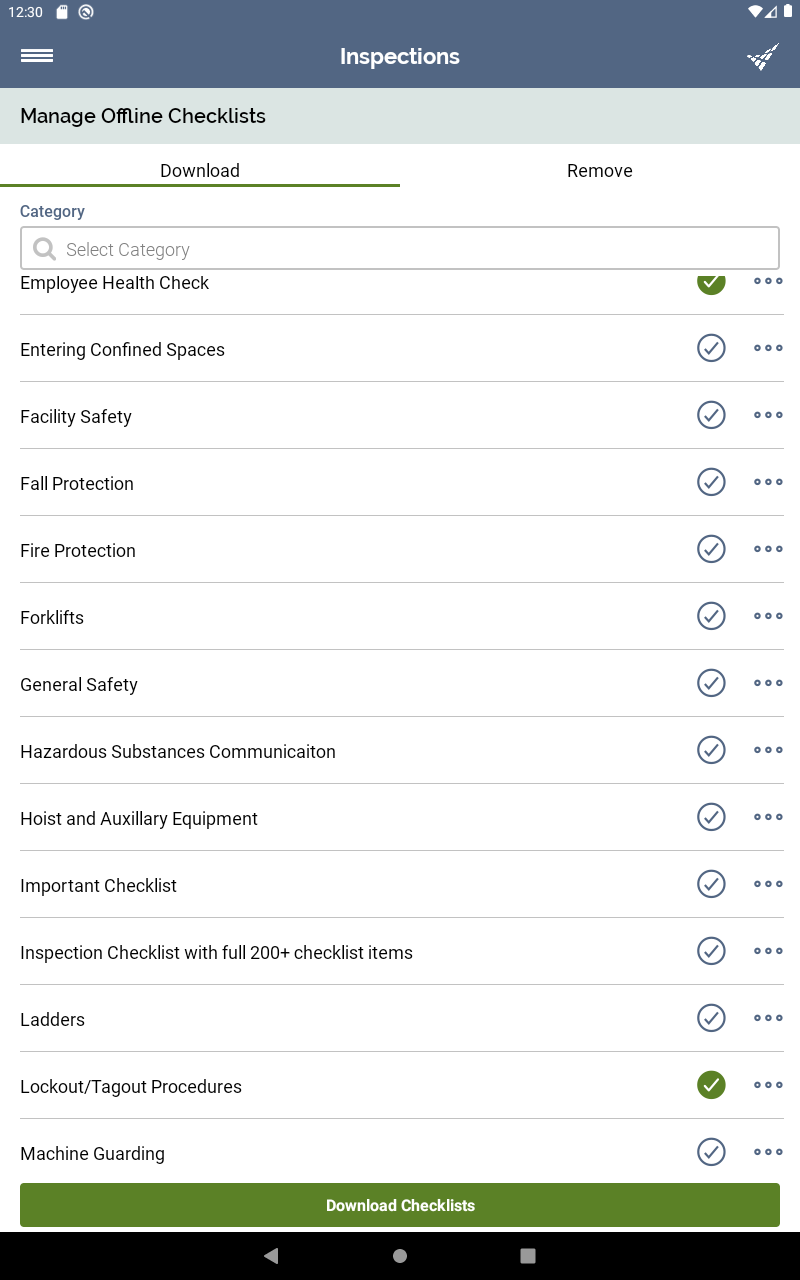Open more options for Entering Confined Spaces
The width and height of the screenshot is (800, 1280).
click(768, 348)
